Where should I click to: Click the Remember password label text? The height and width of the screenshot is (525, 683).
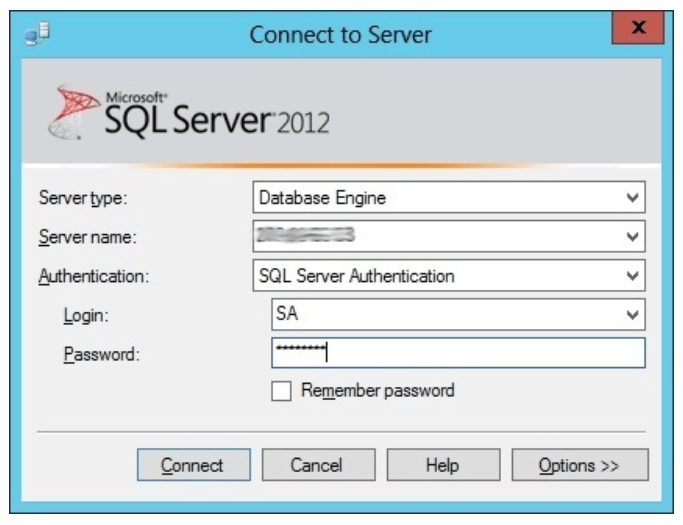pos(377,391)
